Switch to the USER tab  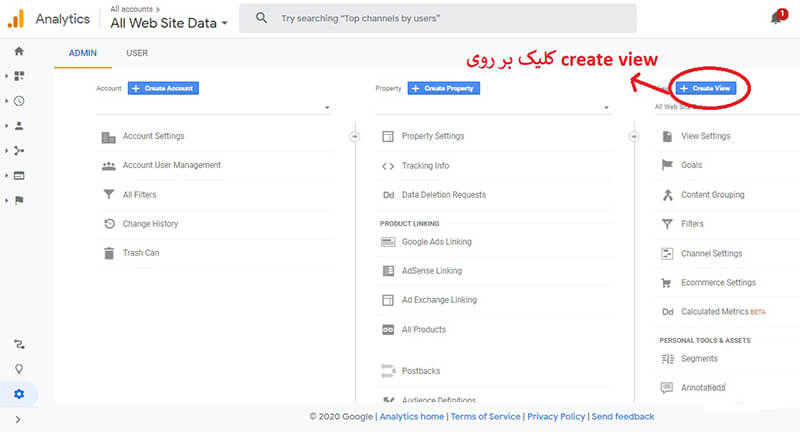click(x=137, y=53)
